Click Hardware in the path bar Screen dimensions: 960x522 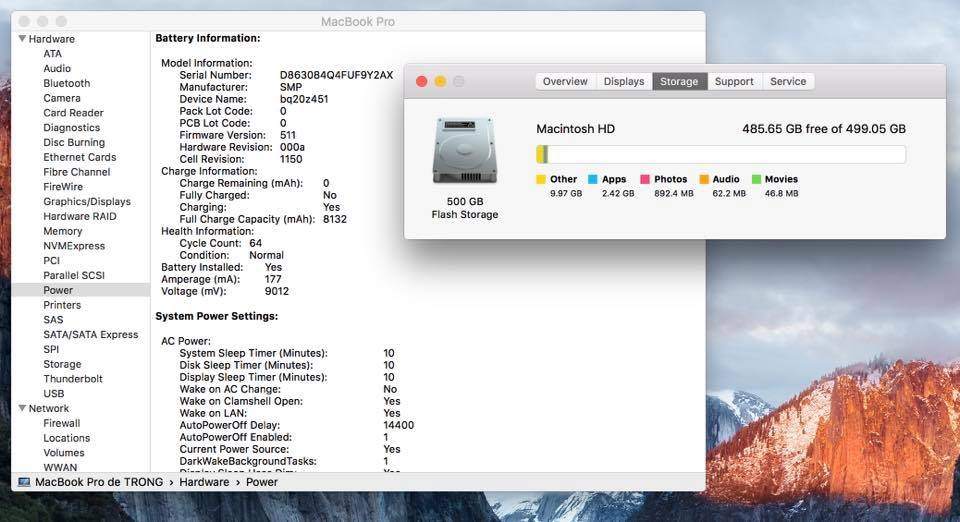click(x=204, y=482)
